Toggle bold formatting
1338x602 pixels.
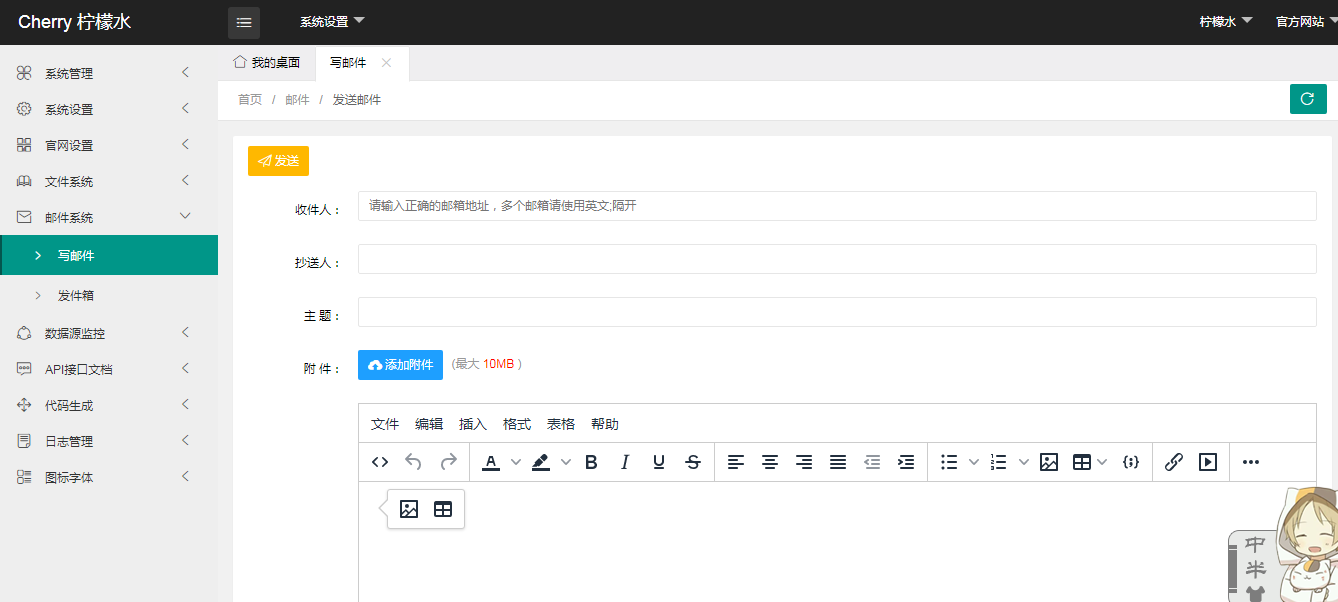(591, 462)
